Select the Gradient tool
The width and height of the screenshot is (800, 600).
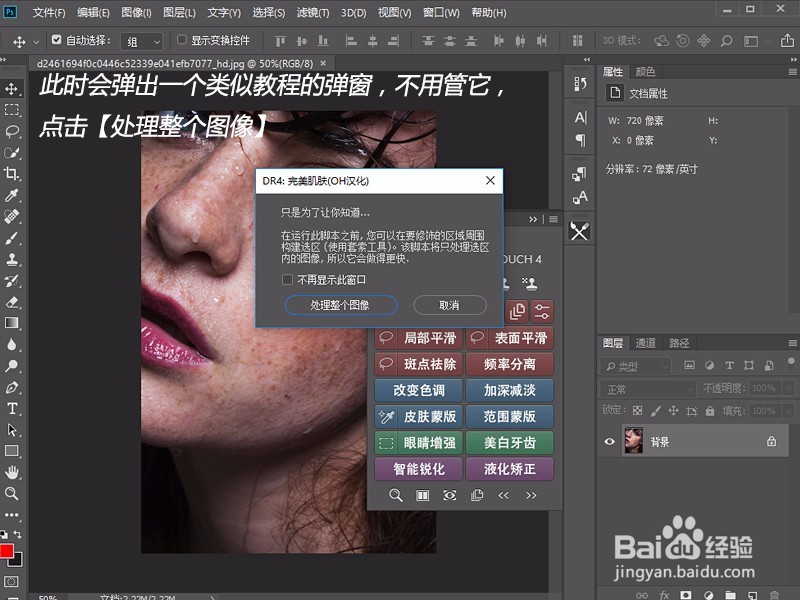click(11, 323)
